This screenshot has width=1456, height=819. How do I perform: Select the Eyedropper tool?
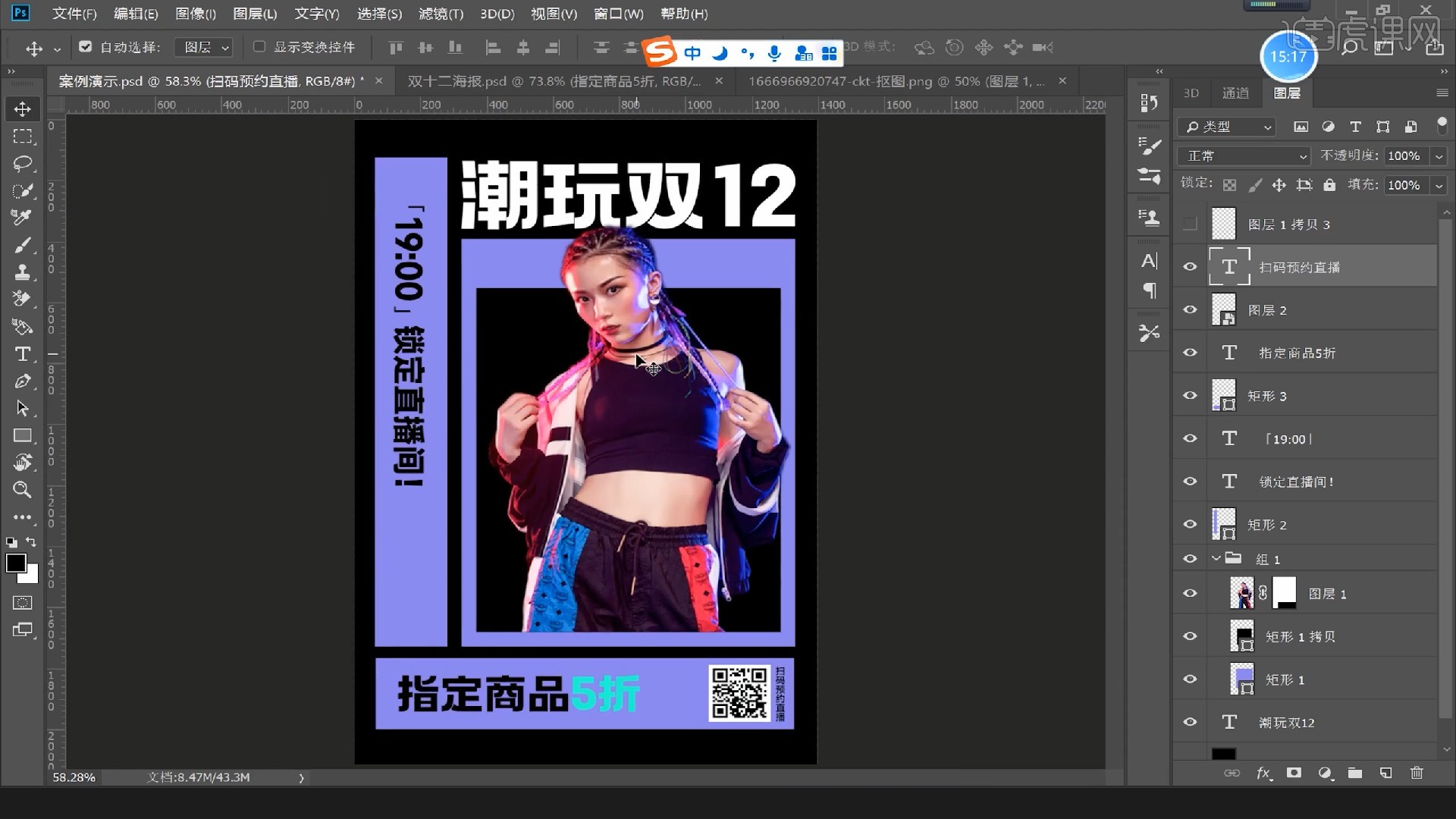pyautogui.click(x=22, y=218)
